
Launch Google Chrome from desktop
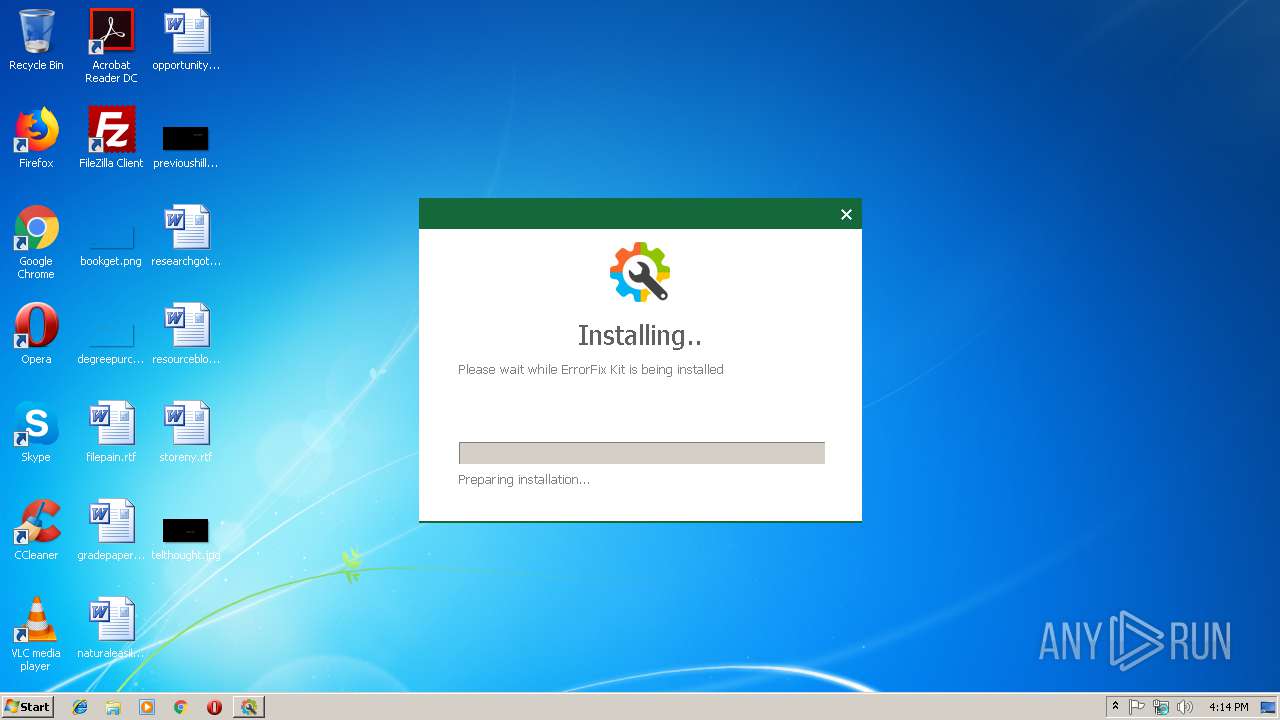[36, 242]
